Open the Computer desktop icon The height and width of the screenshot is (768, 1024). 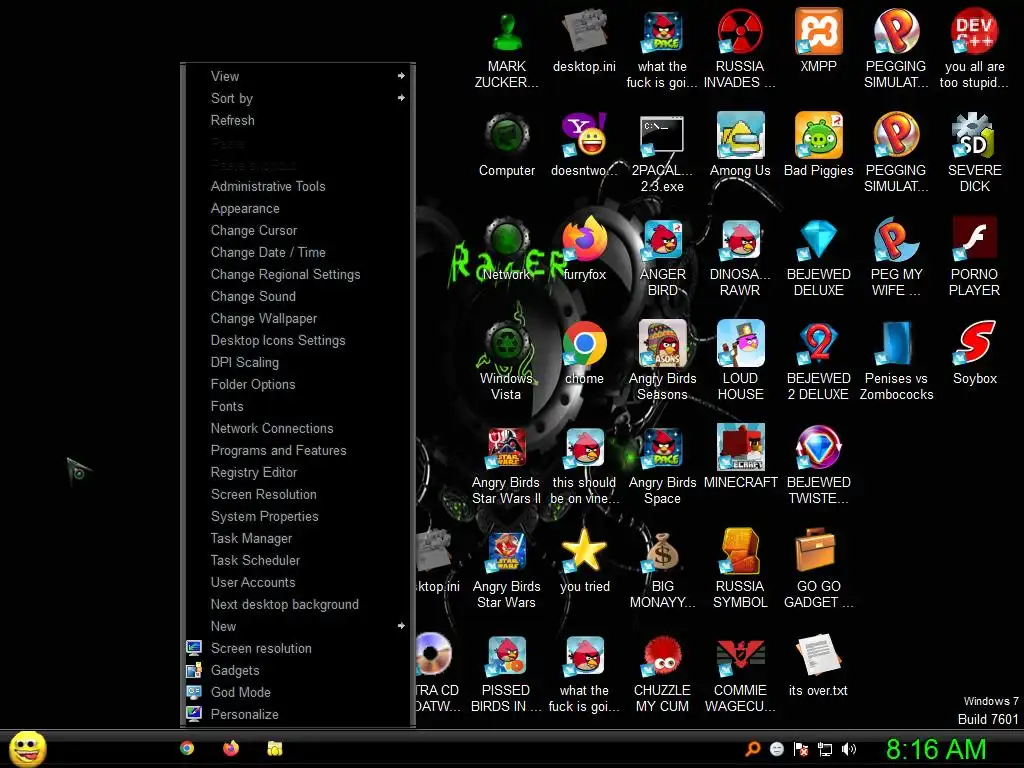(x=507, y=145)
